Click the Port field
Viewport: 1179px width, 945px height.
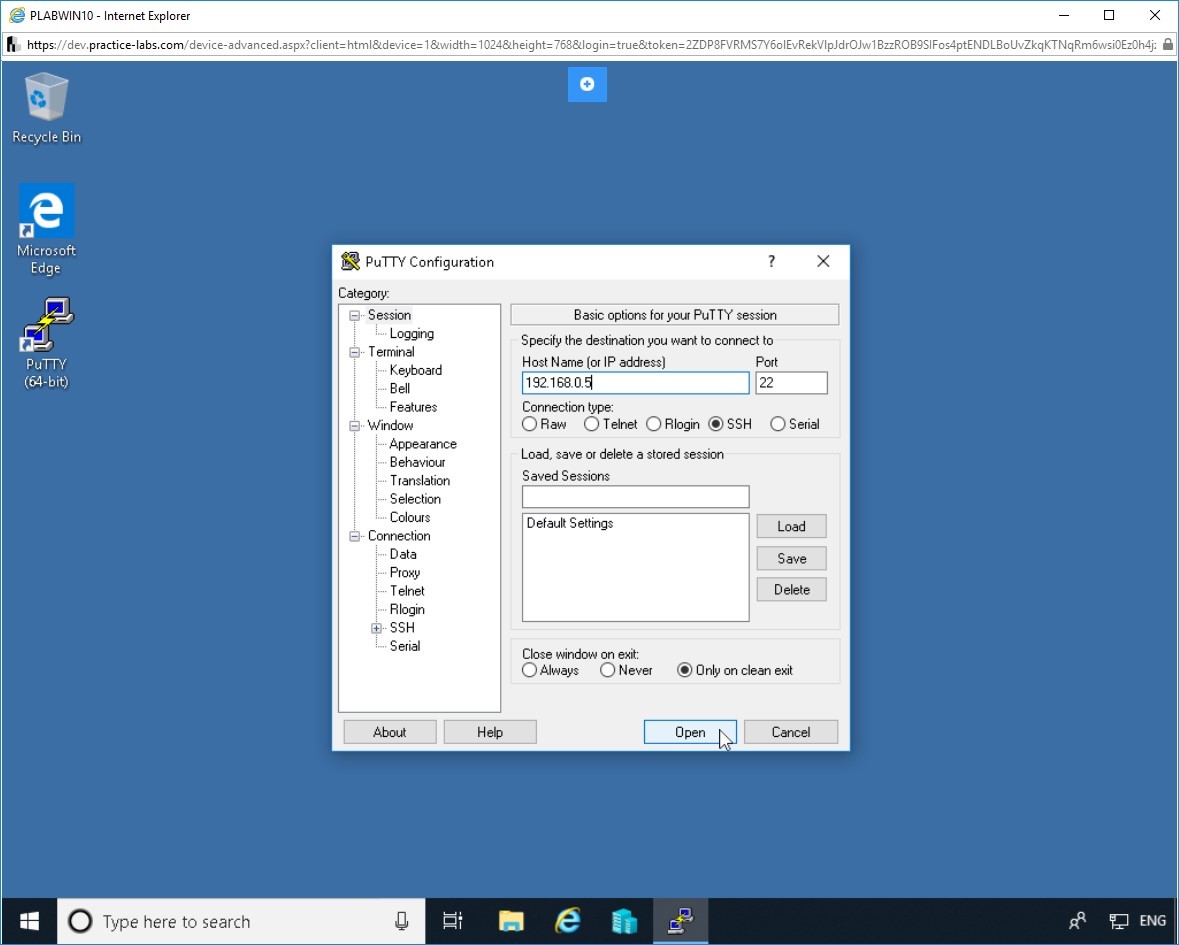click(791, 383)
